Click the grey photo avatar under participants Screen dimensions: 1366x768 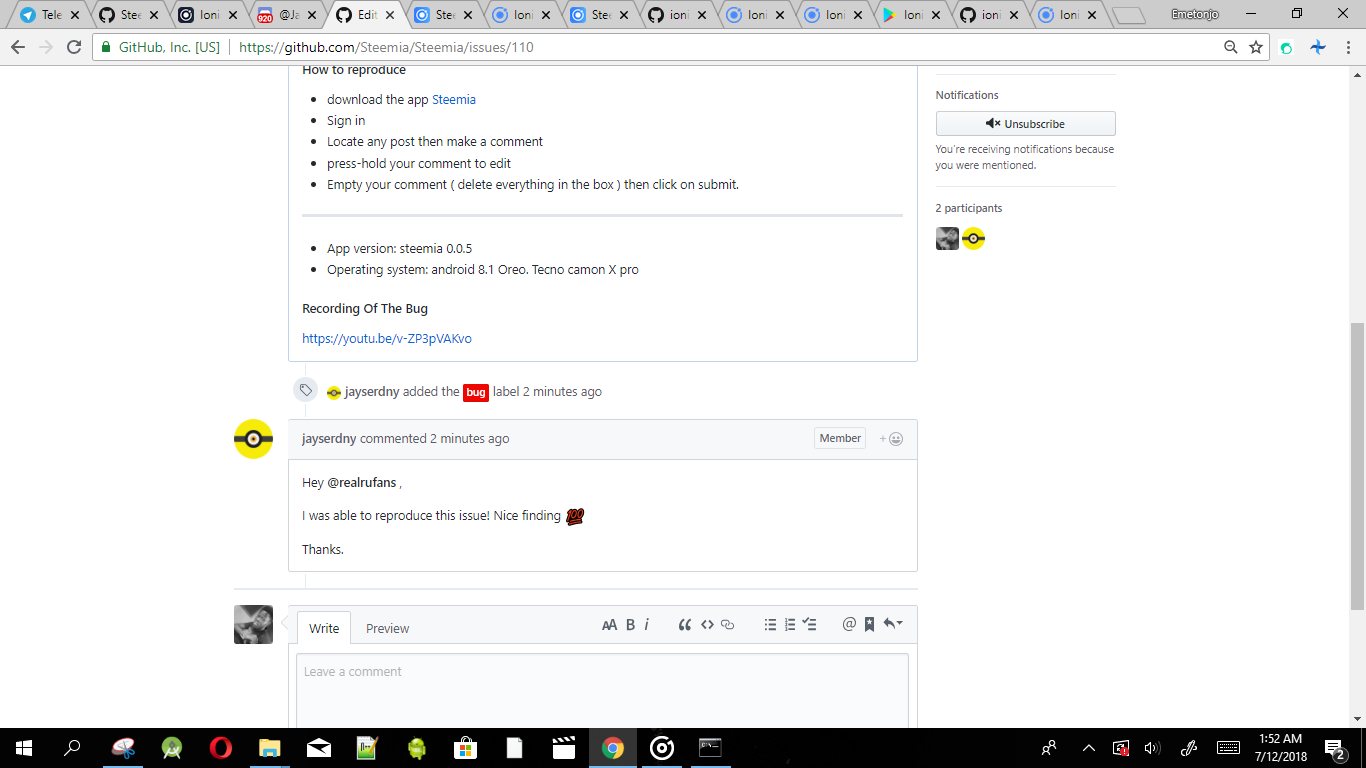pyautogui.click(x=947, y=238)
